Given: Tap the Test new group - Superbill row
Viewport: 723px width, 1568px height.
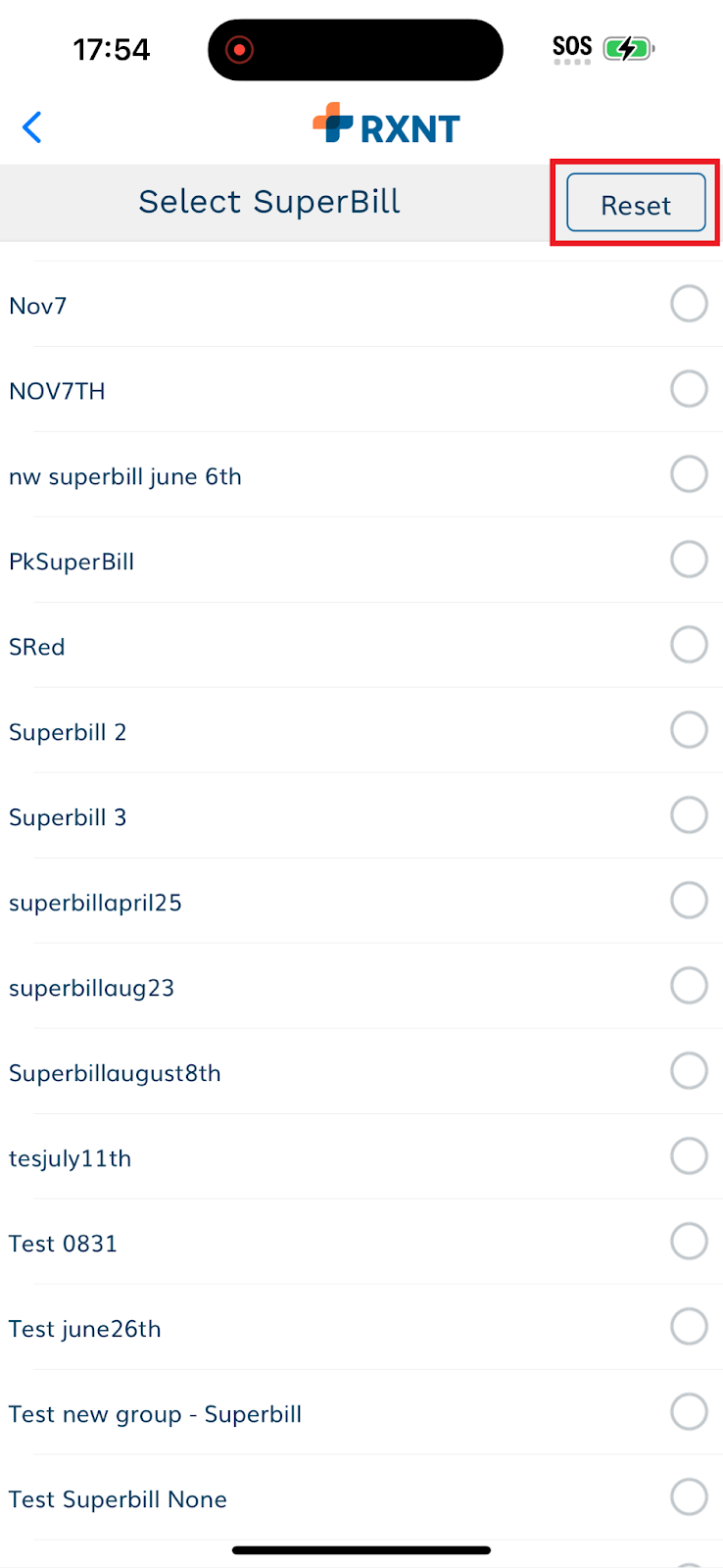Looking at the screenshot, I should (x=361, y=1412).
